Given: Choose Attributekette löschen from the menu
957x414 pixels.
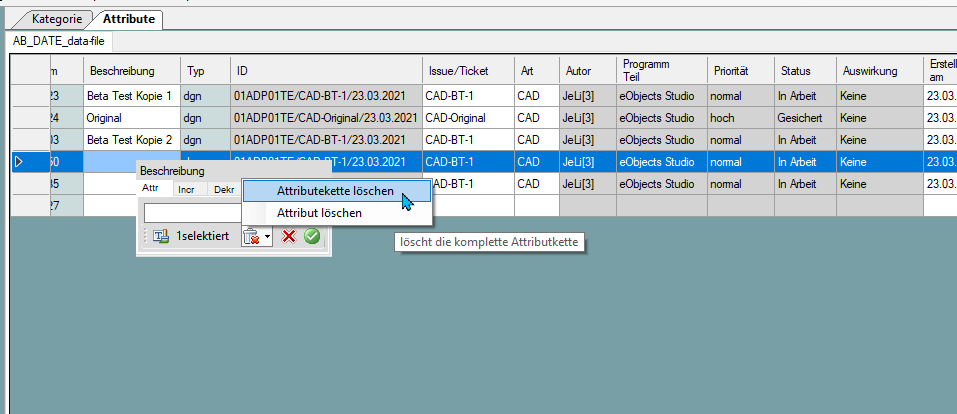Looking at the screenshot, I should 335,191.
